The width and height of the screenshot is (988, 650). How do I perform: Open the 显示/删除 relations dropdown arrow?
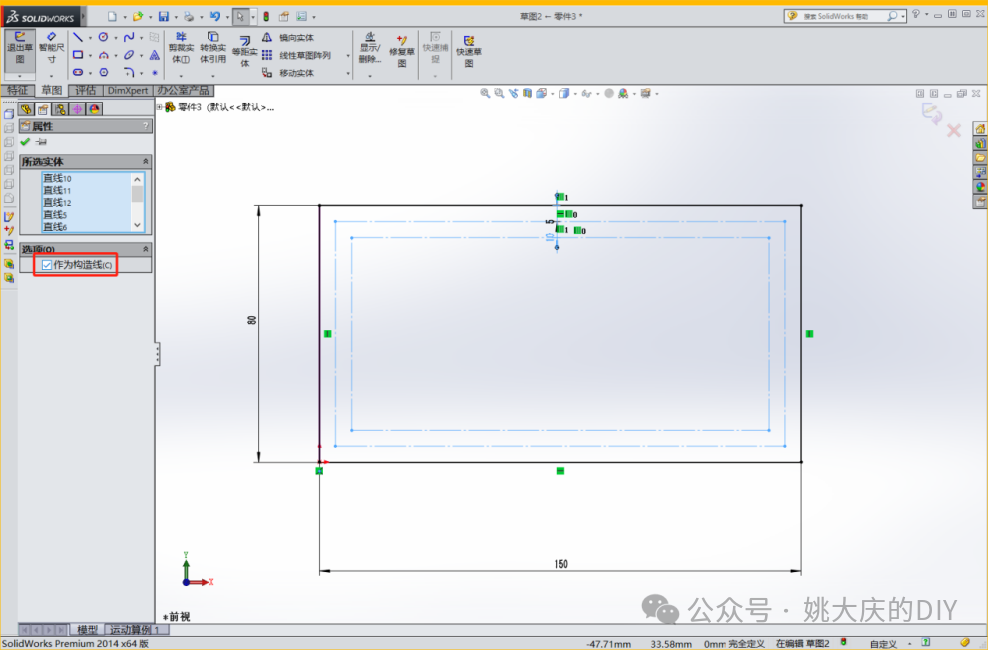(x=369, y=75)
